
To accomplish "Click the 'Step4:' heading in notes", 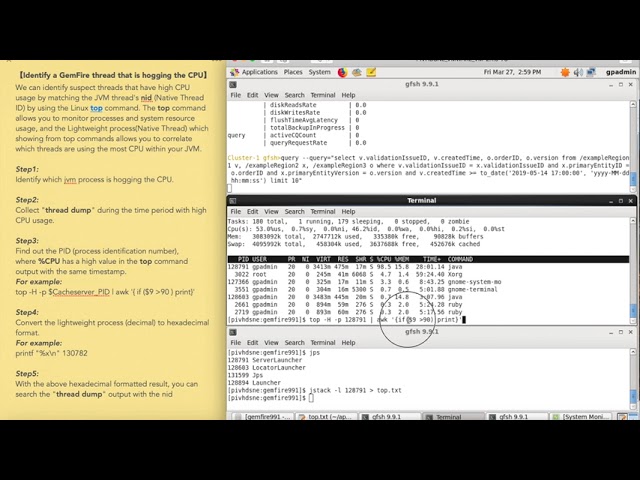I will click(x=27, y=313).
